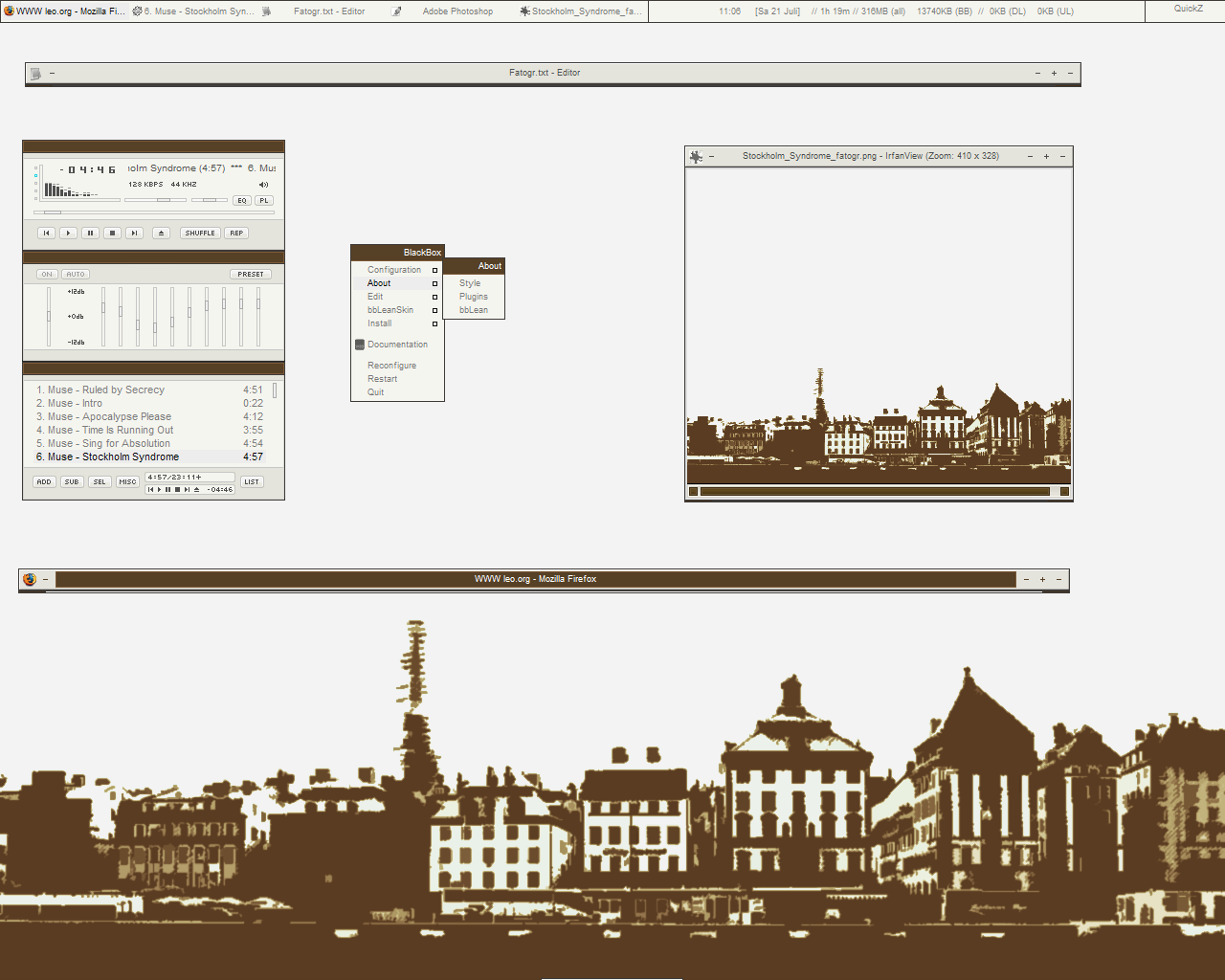Image resolution: width=1225 pixels, height=980 pixels.
Task: Select track 1 Ruled by Secrecy
Action: 149,390
